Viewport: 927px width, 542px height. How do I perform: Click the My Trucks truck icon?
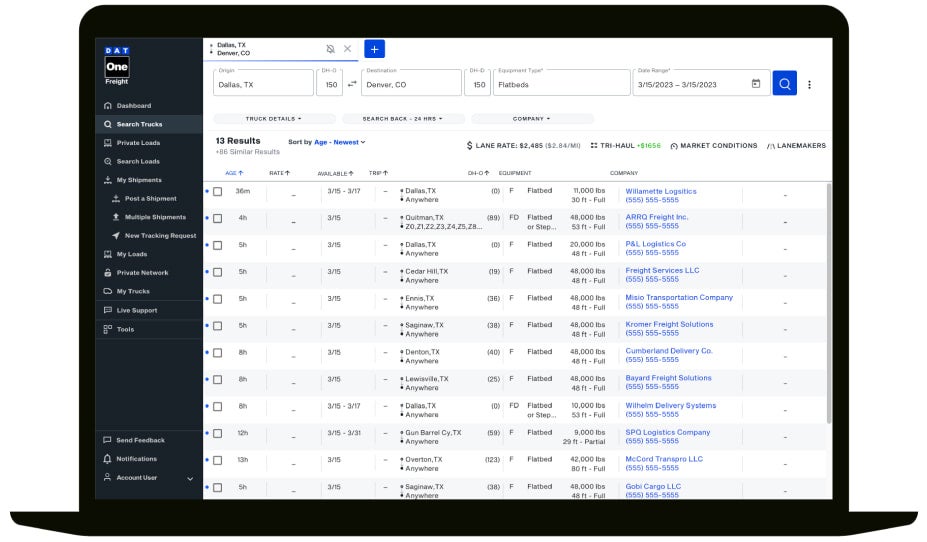pos(108,291)
